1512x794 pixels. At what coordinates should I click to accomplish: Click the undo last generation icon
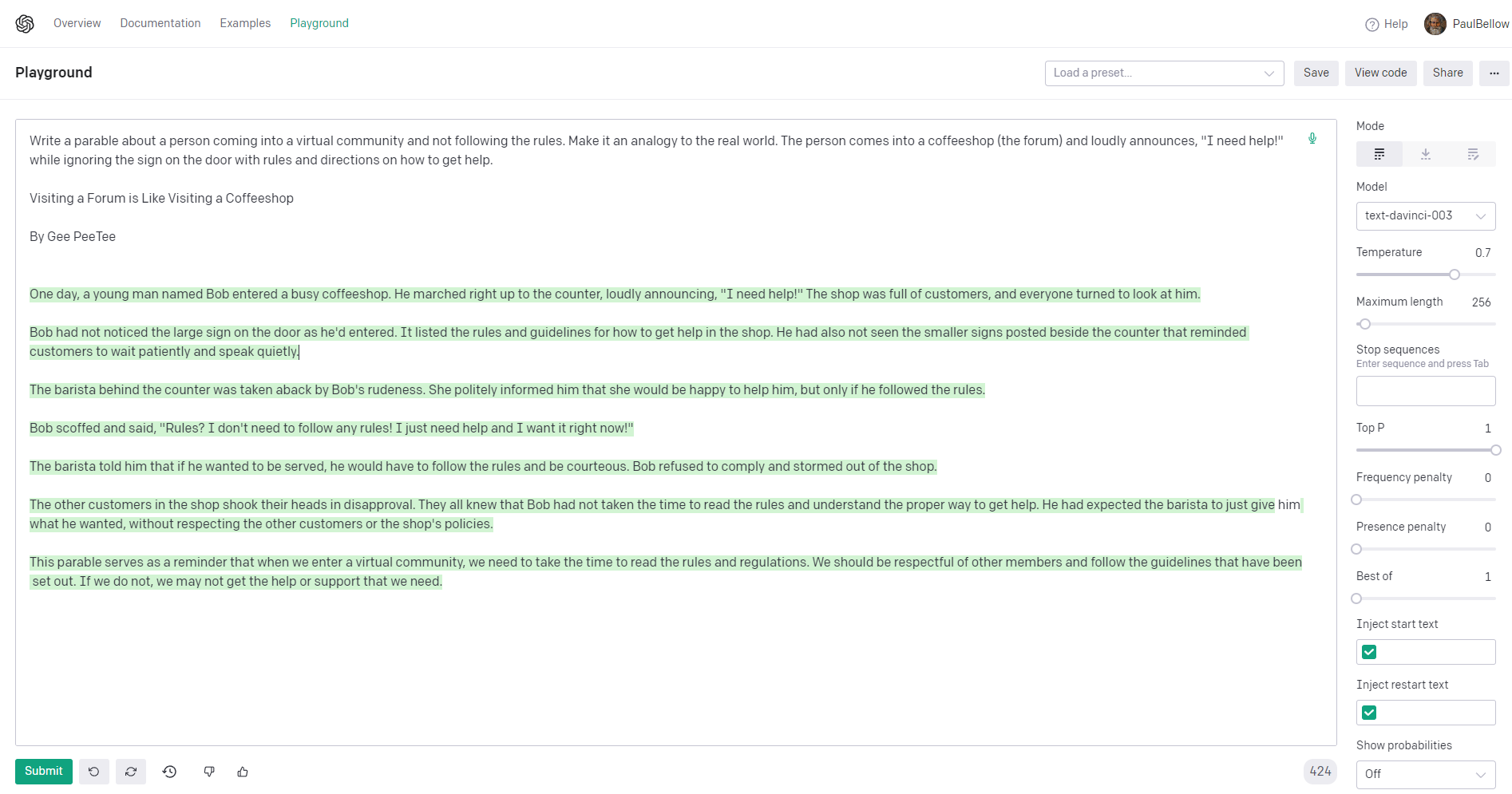(93, 772)
